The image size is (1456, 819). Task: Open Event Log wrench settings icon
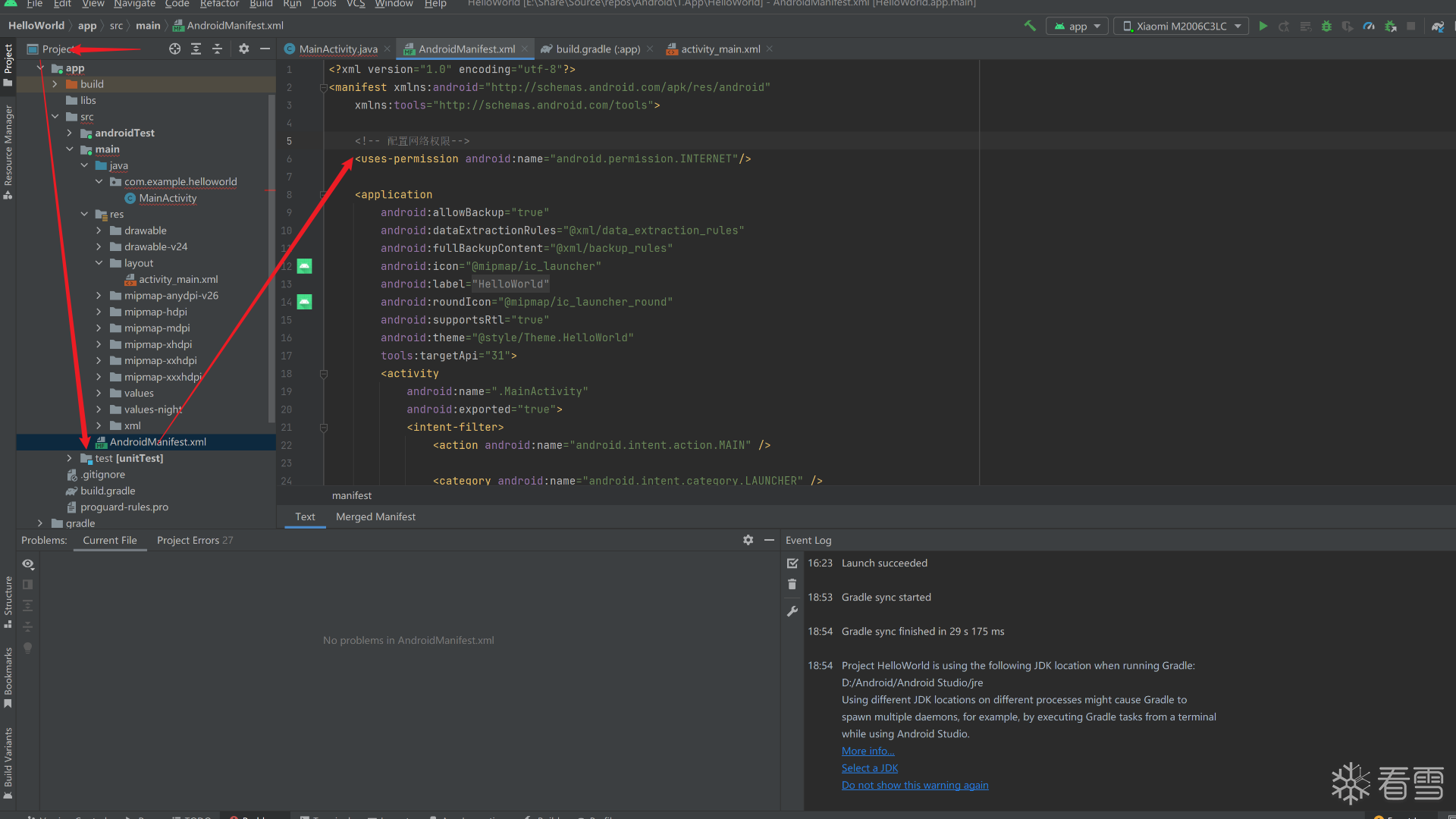pos(792,611)
